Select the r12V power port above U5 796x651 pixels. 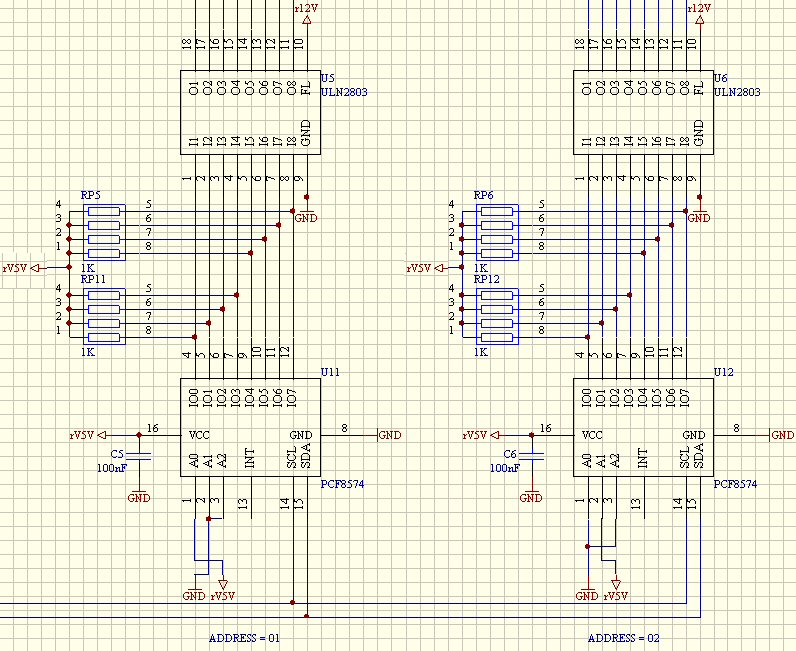point(306,9)
